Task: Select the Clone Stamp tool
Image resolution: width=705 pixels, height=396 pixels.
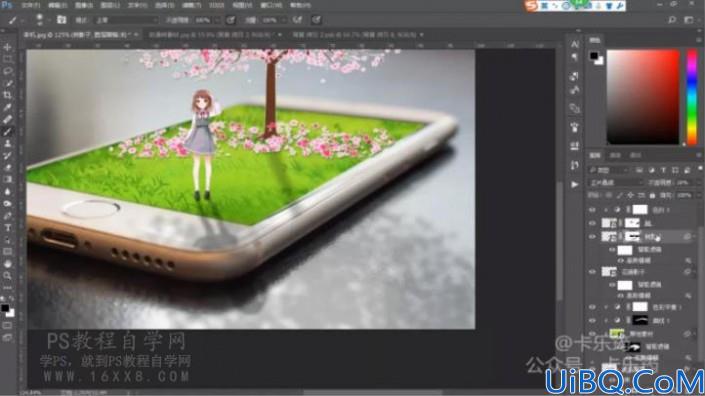Action: point(8,144)
